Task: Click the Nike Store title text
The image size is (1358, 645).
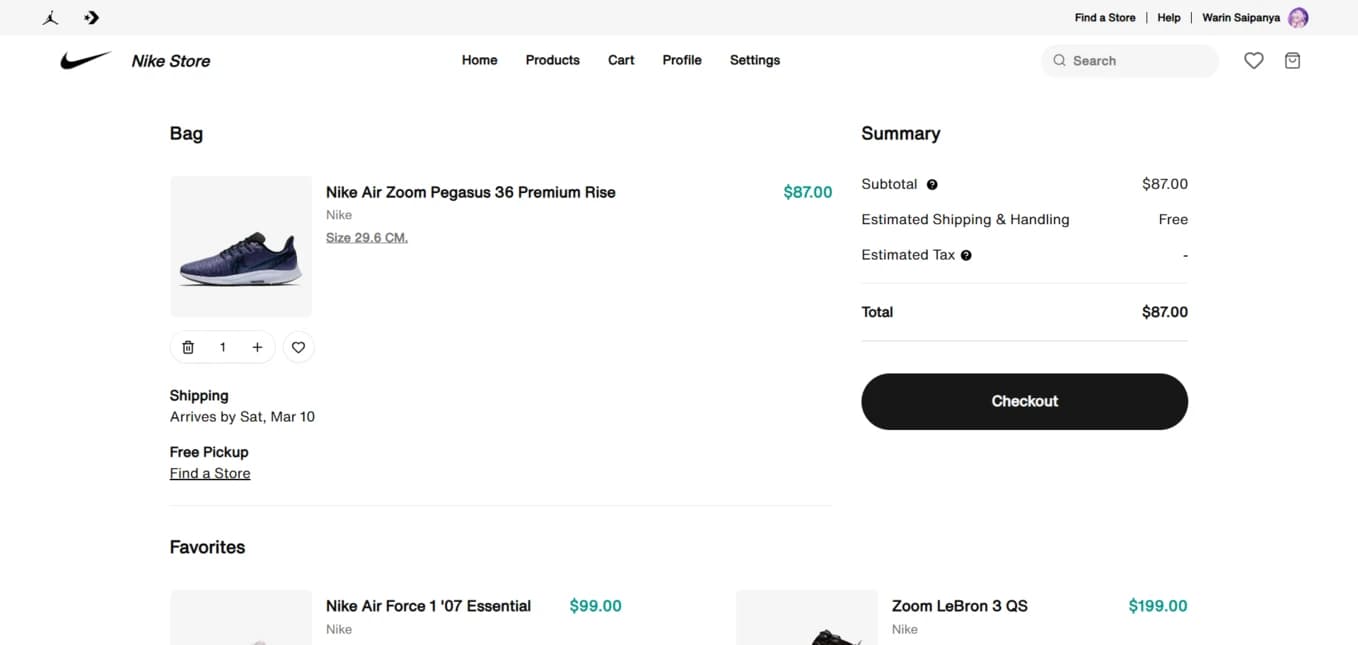Action: pyautogui.click(x=171, y=61)
